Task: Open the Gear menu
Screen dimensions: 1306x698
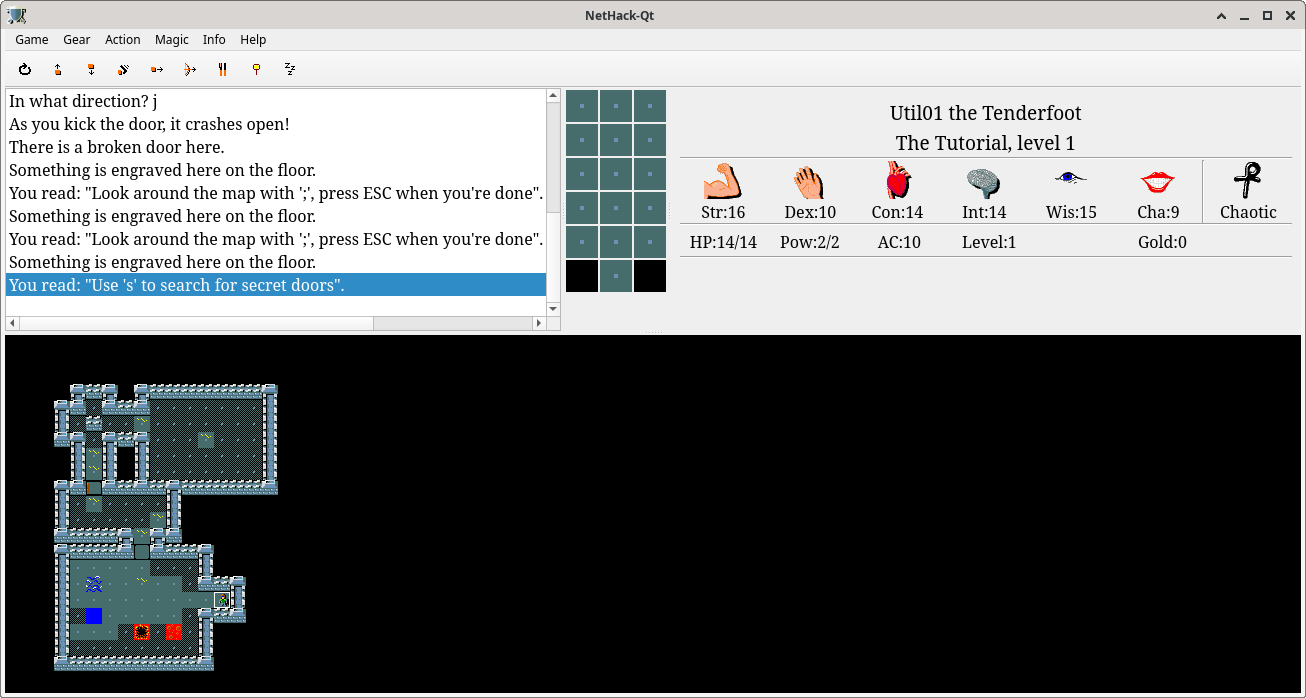Action: click(x=77, y=40)
